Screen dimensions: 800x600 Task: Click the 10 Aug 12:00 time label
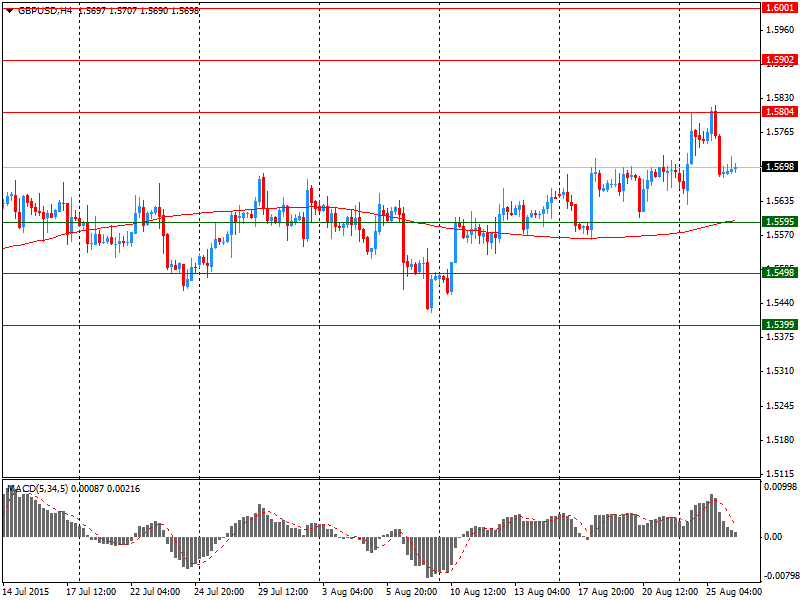pos(478,592)
